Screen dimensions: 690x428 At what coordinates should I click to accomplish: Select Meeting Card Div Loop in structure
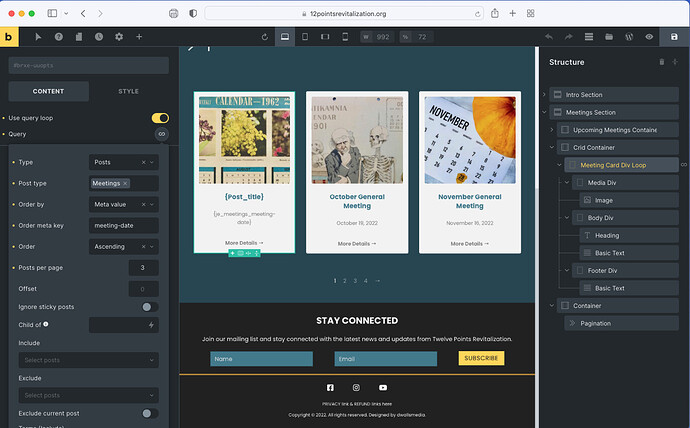click(x=621, y=165)
